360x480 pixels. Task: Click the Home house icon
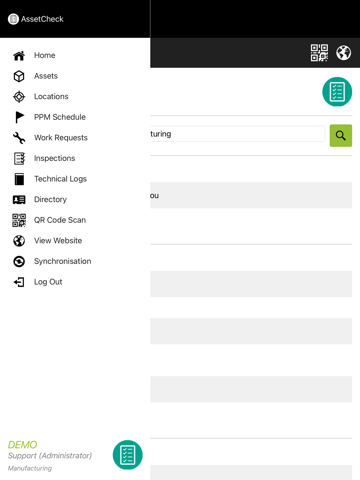pyautogui.click(x=19, y=56)
